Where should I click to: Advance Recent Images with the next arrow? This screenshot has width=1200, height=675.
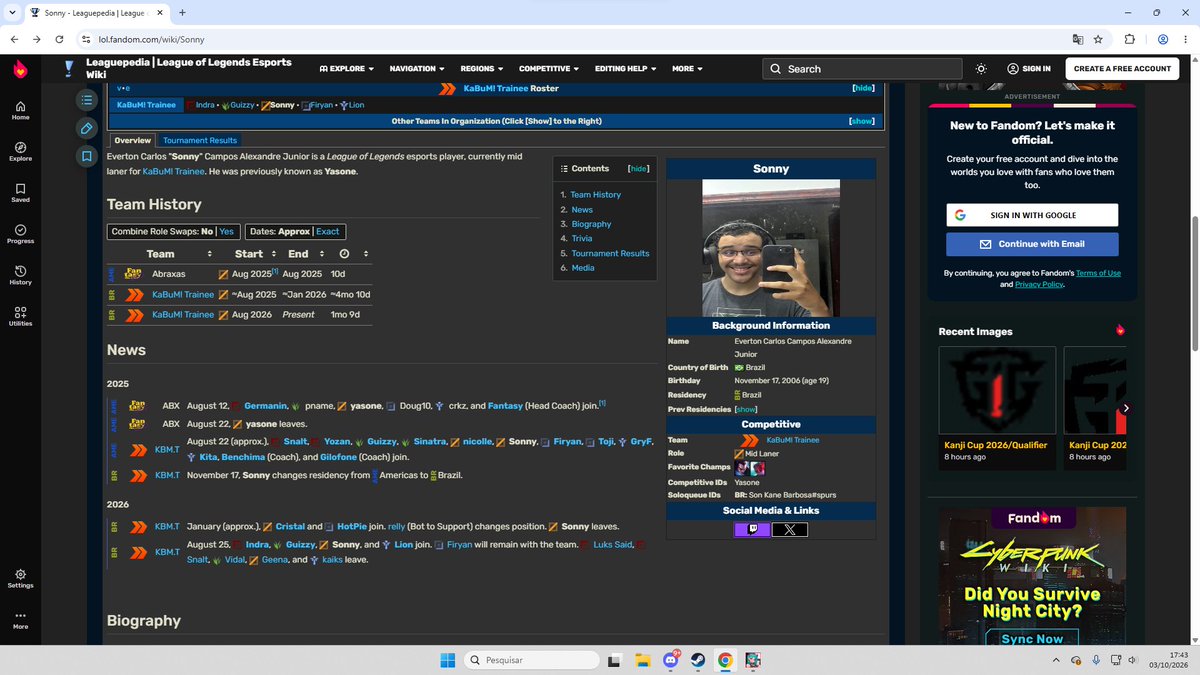(x=1126, y=408)
